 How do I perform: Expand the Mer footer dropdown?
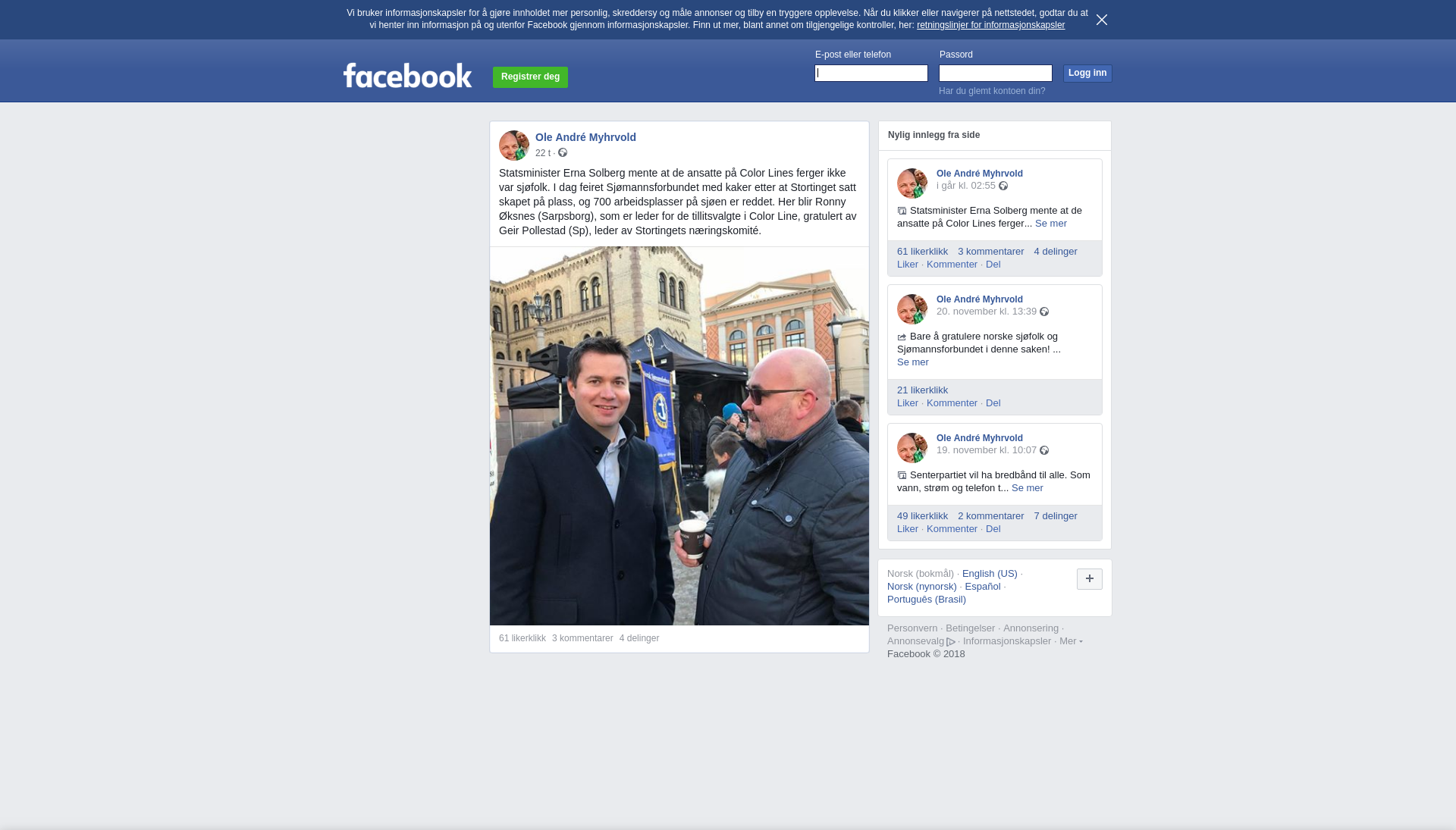click(1071, 641)
